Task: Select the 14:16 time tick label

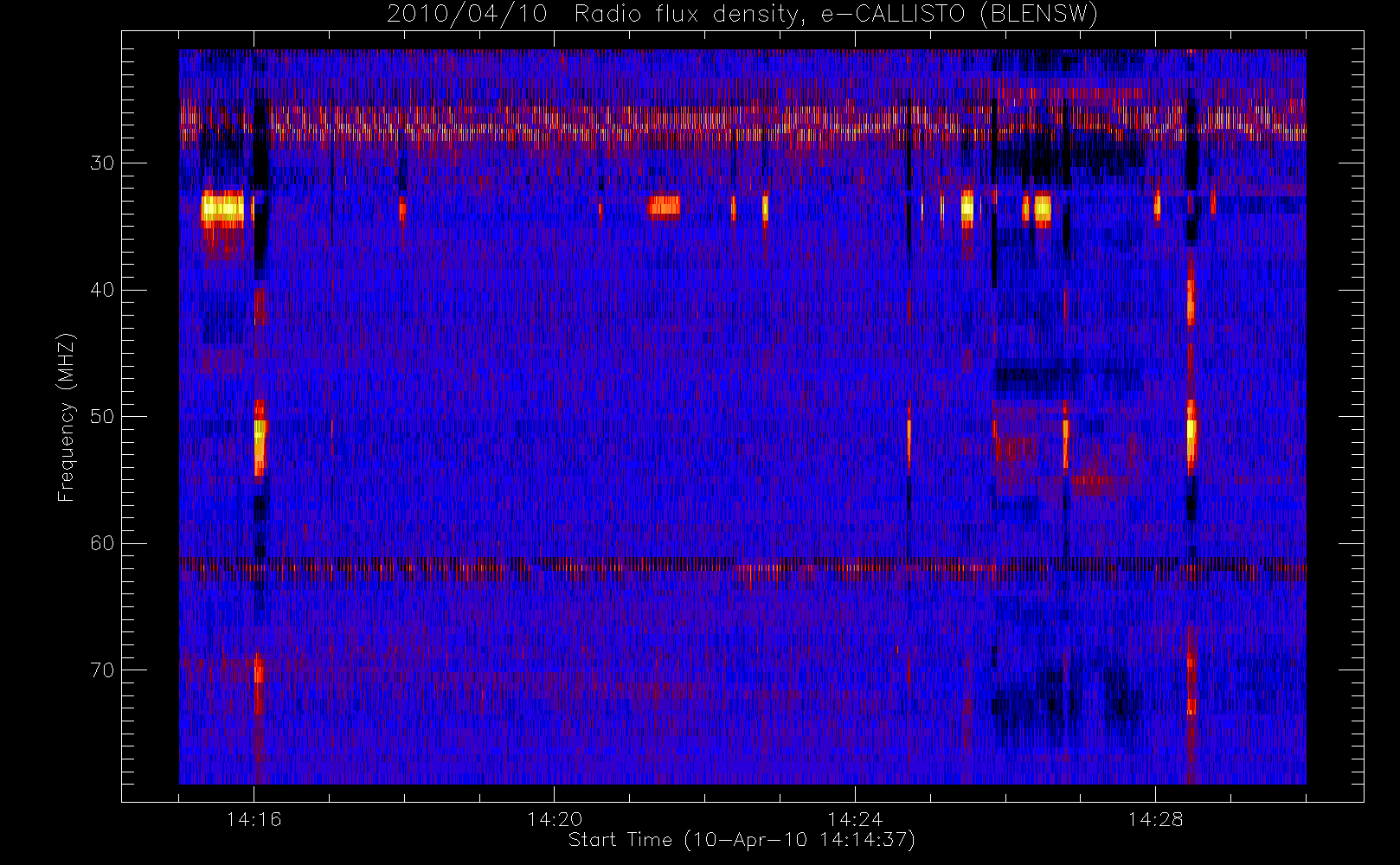Action: coord(254,819)
